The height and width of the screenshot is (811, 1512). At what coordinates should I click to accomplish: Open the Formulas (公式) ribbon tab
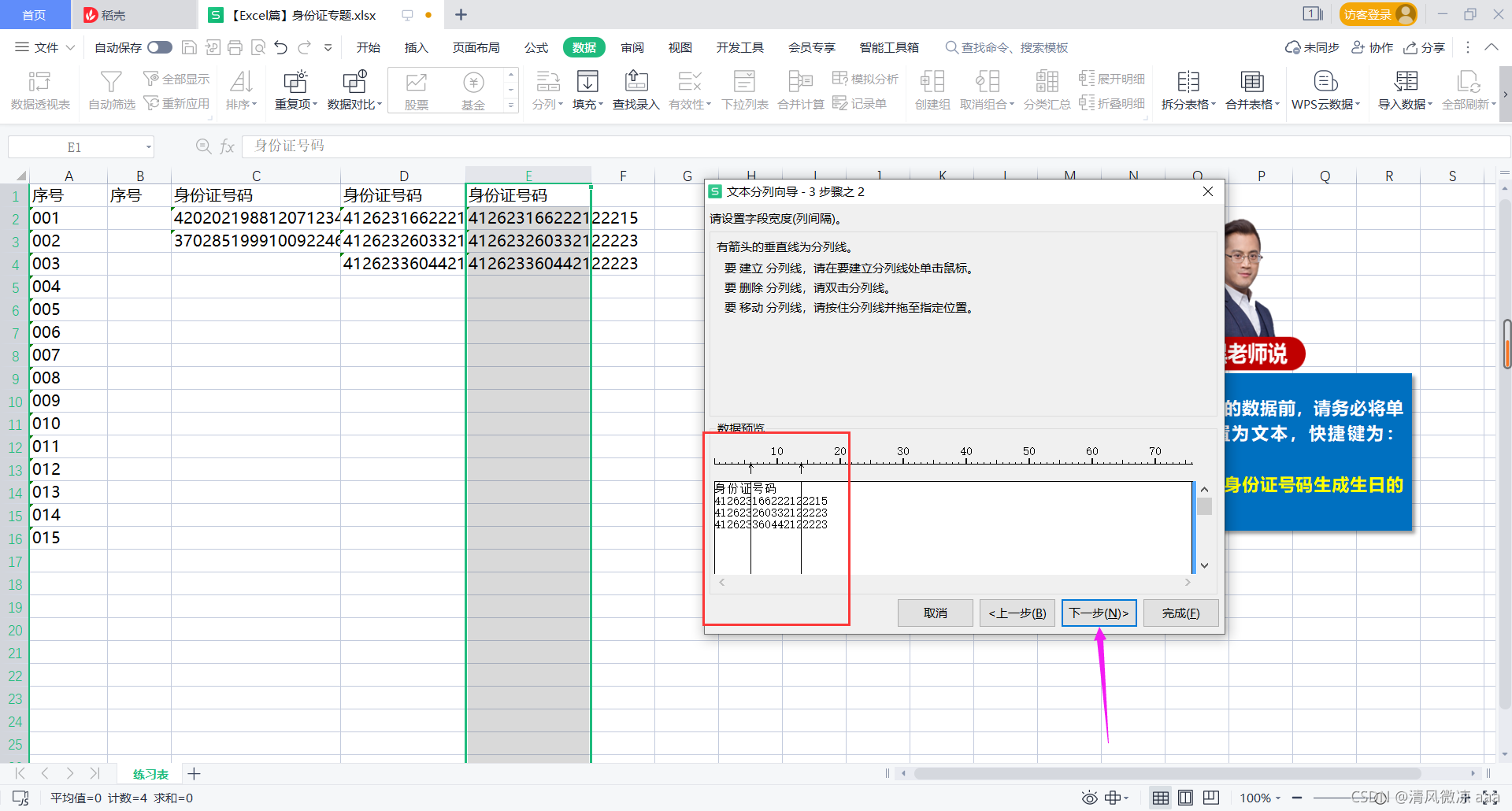536,48
